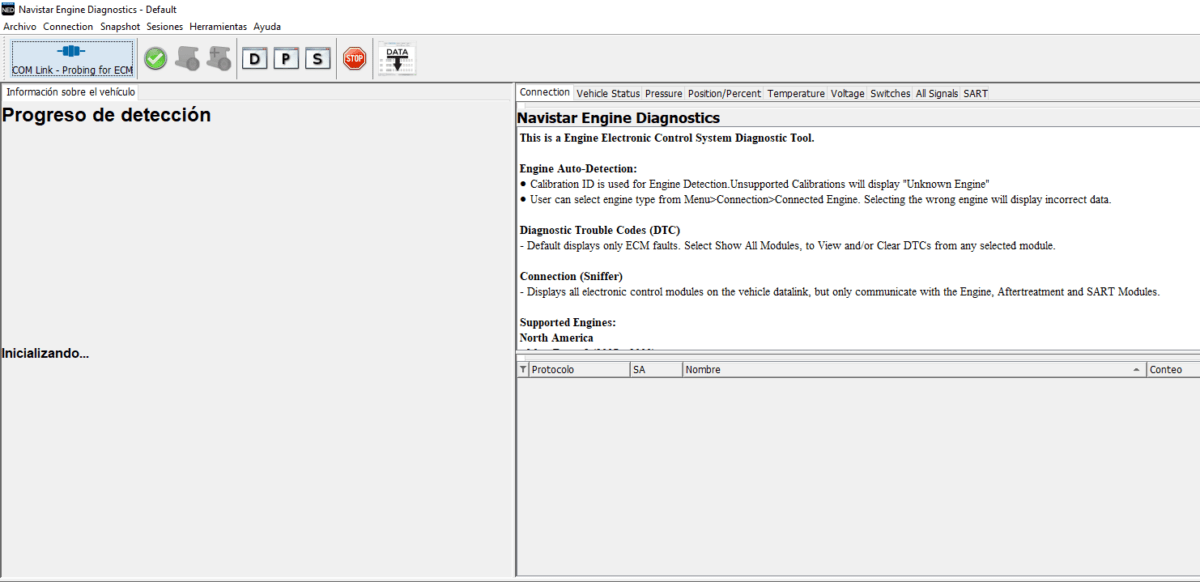The image size is (1200, 582).
Task: Select the green checkmark health status icon
Action: 155,58
